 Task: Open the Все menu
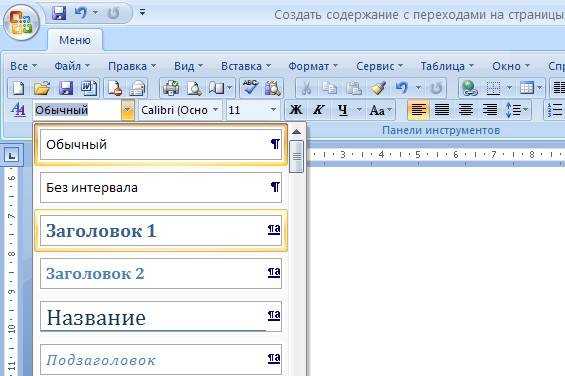(23, 66)
